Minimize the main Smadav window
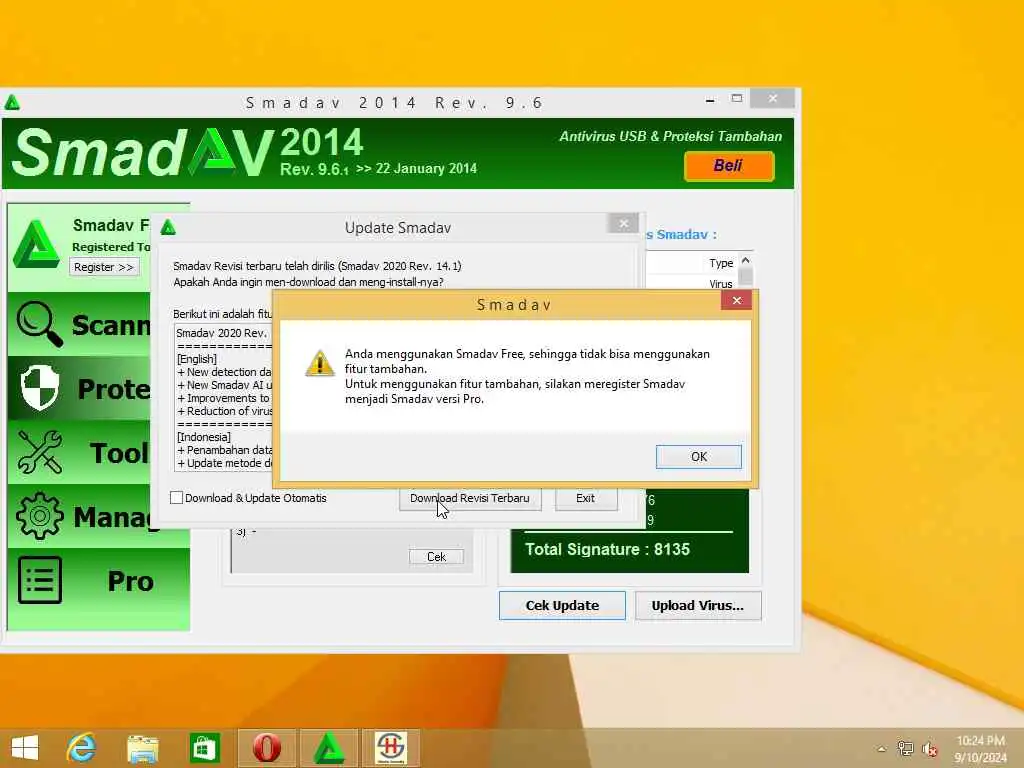The width and height of the screenshot is (1024, 768). coord(710,100)
